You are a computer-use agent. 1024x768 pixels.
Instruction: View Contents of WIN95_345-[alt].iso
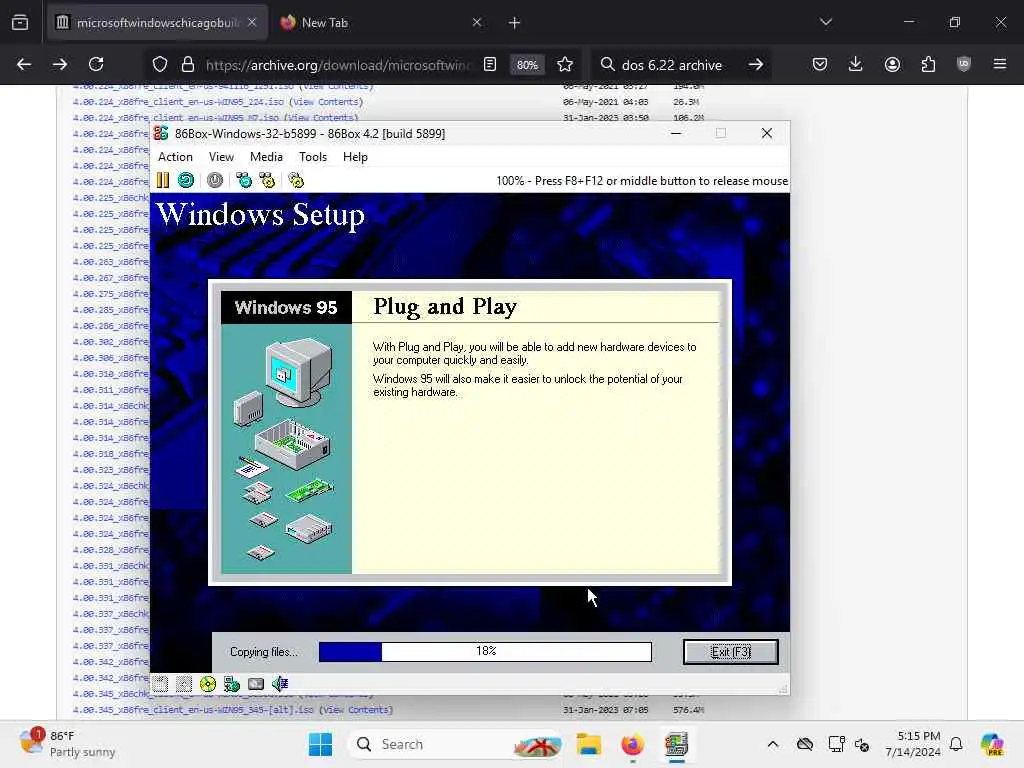coord(356,710)
